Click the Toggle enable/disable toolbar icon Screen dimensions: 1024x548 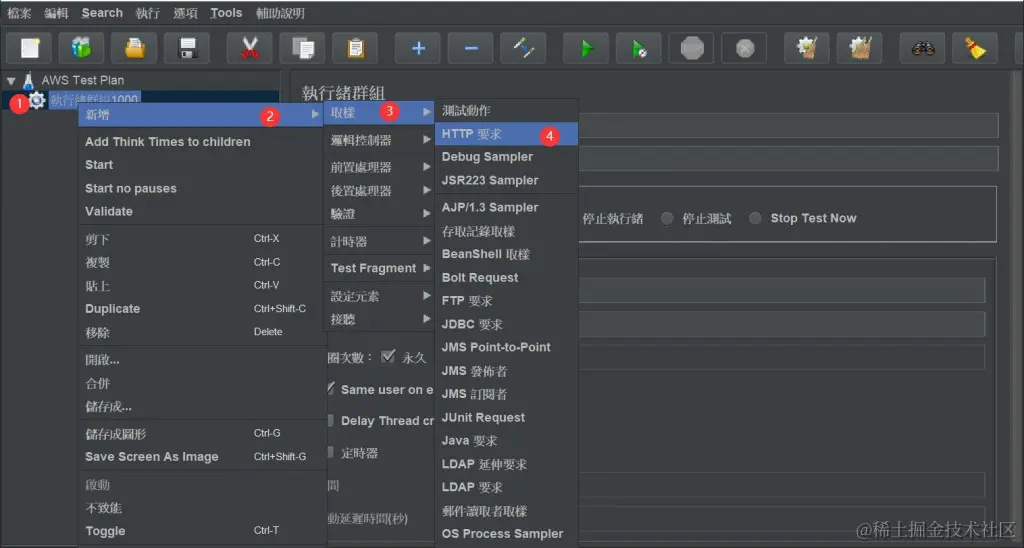pos(523,48)
